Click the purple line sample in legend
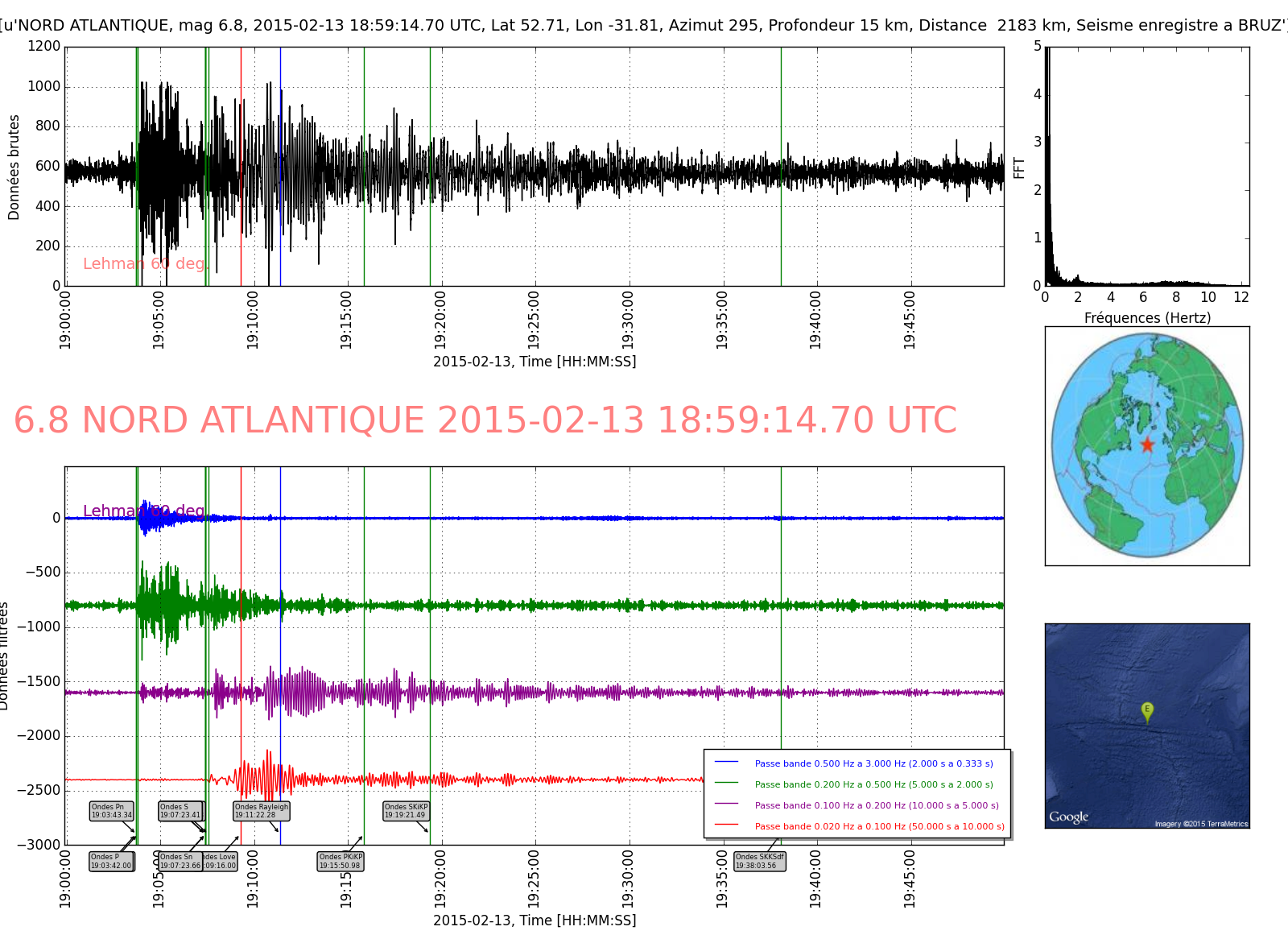The height and width of the screenshot is (939, 1288). click(x=726, y=805)
